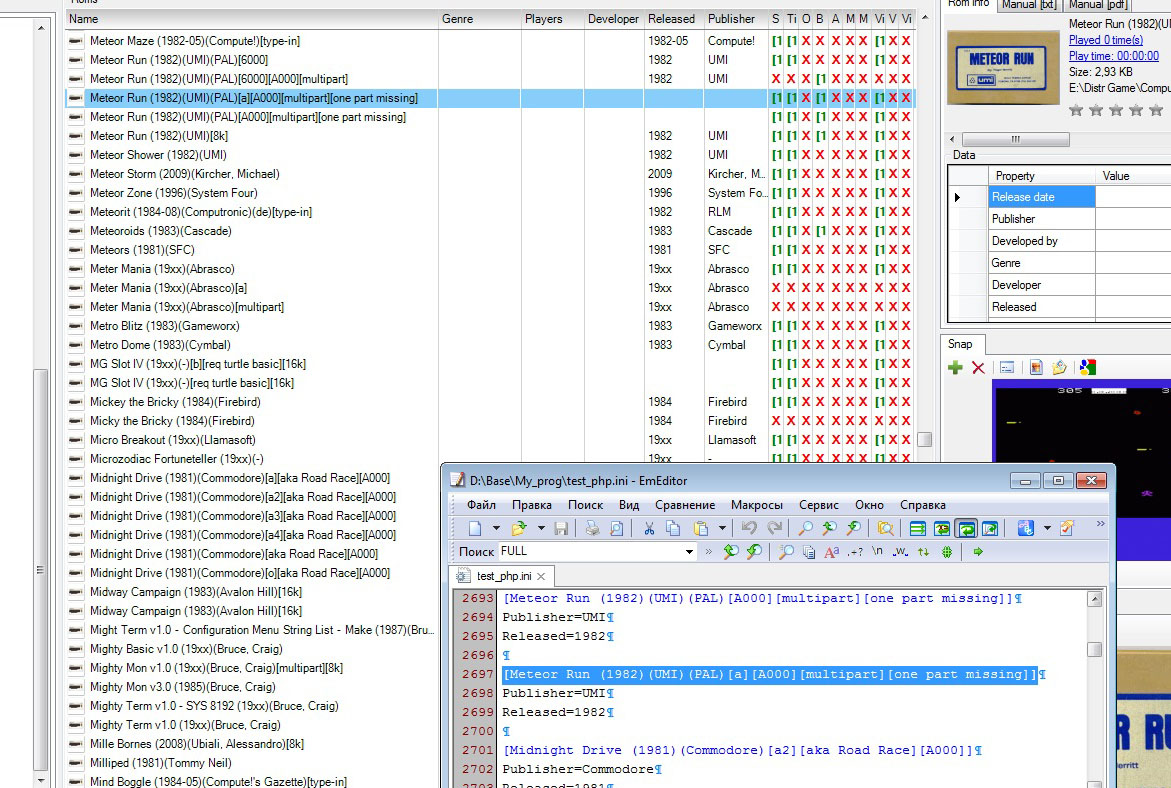Screen dimensions: 1171x788
Task: Click the customize checklist icon in EmEditor toolbar
Action: [1067, 529]
